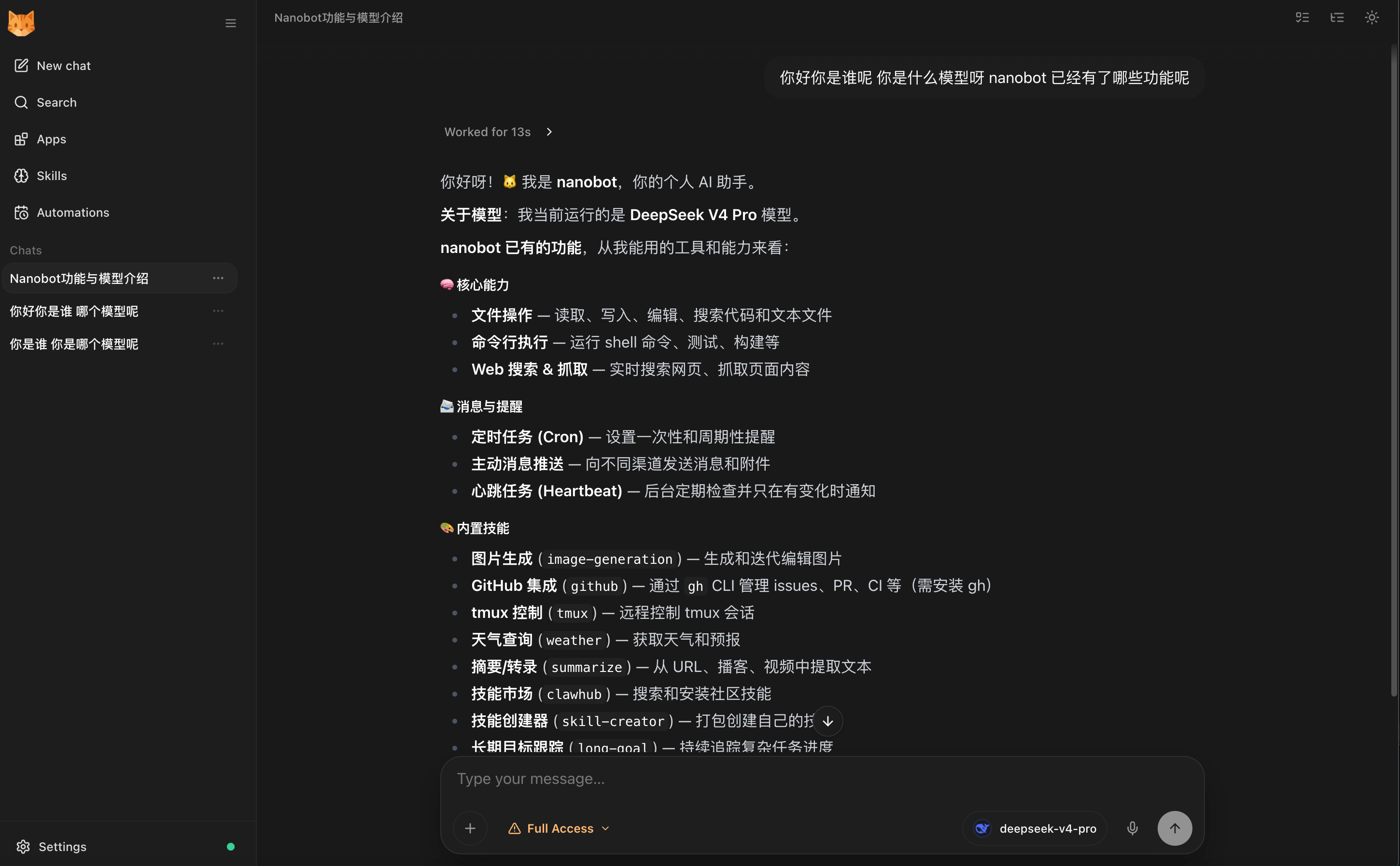Click list item 命令行执行

point(626,343)
